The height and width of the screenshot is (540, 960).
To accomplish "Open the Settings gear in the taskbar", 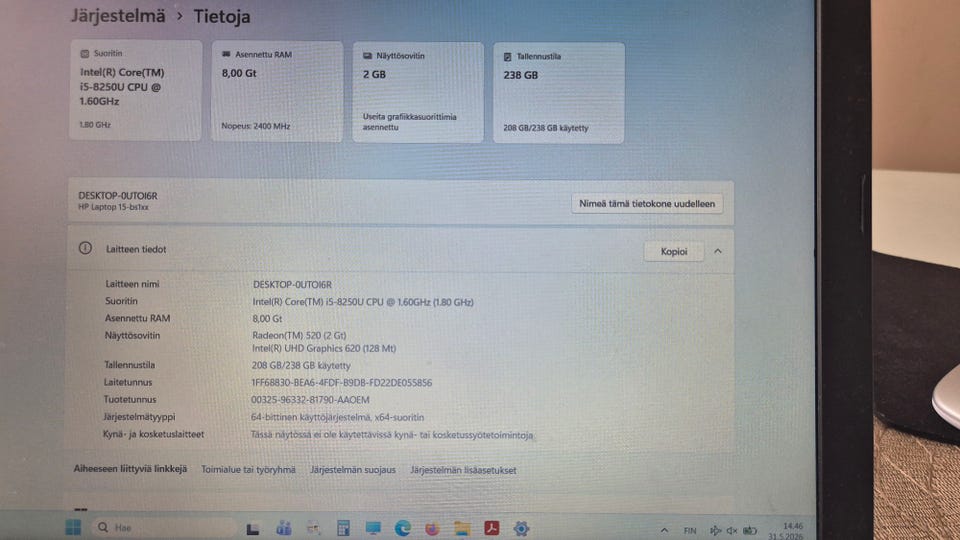I will point(521,528).
